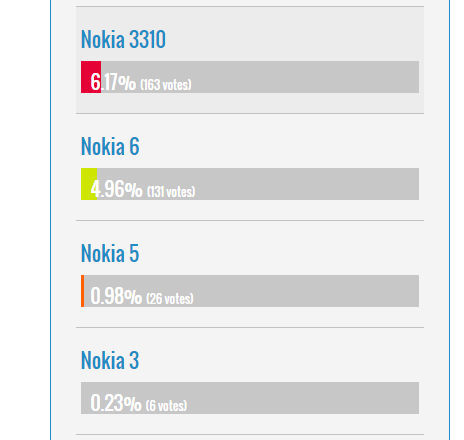This screenshot has width=464, height=440.
Task: Click the (26 votes) count text
Action: coord(170,299)
